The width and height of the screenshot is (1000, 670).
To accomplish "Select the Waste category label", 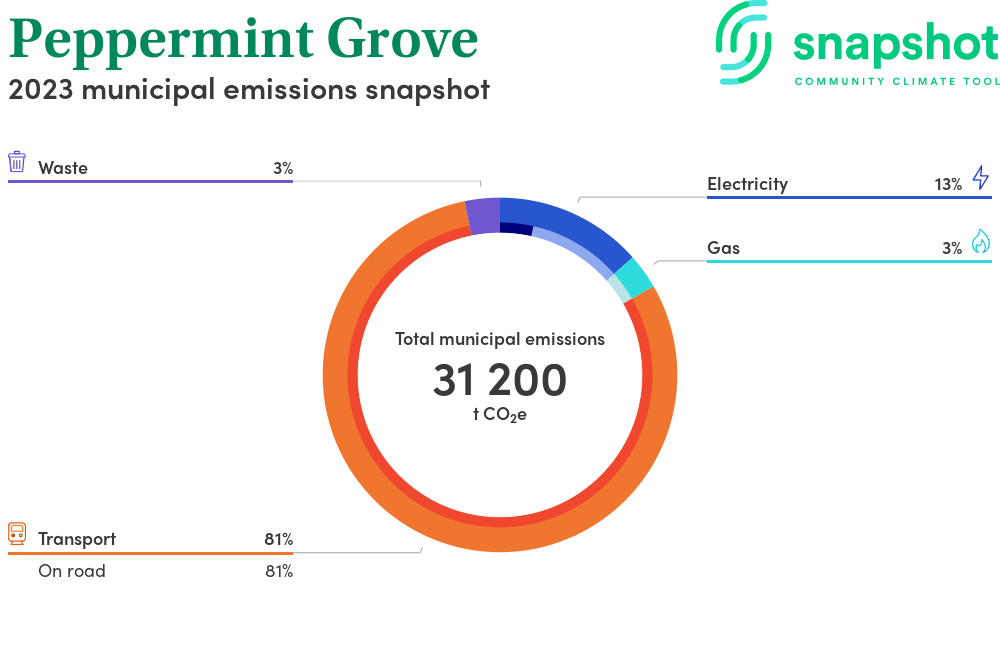I will pos(63,168).
